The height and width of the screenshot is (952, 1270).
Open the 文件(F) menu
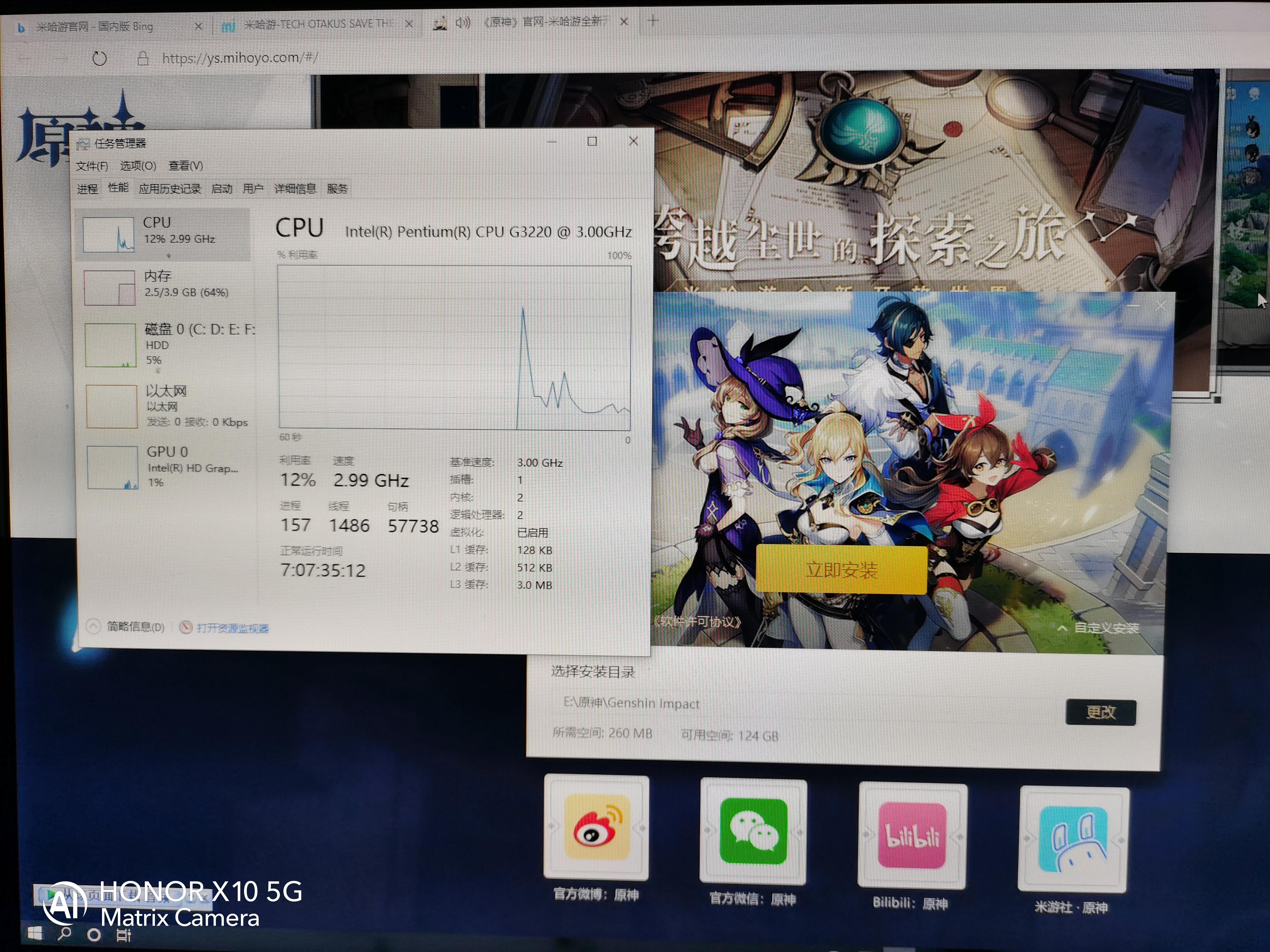point(91,166)
